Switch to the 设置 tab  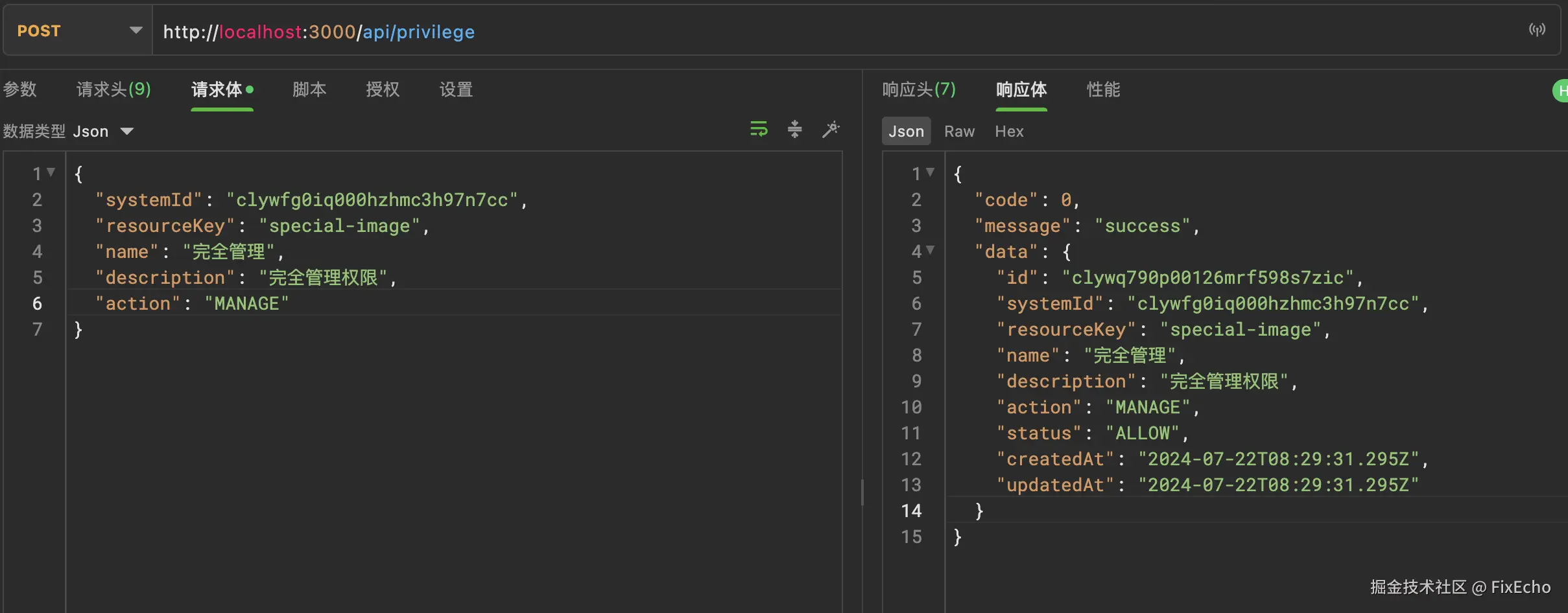click(456, 89)
